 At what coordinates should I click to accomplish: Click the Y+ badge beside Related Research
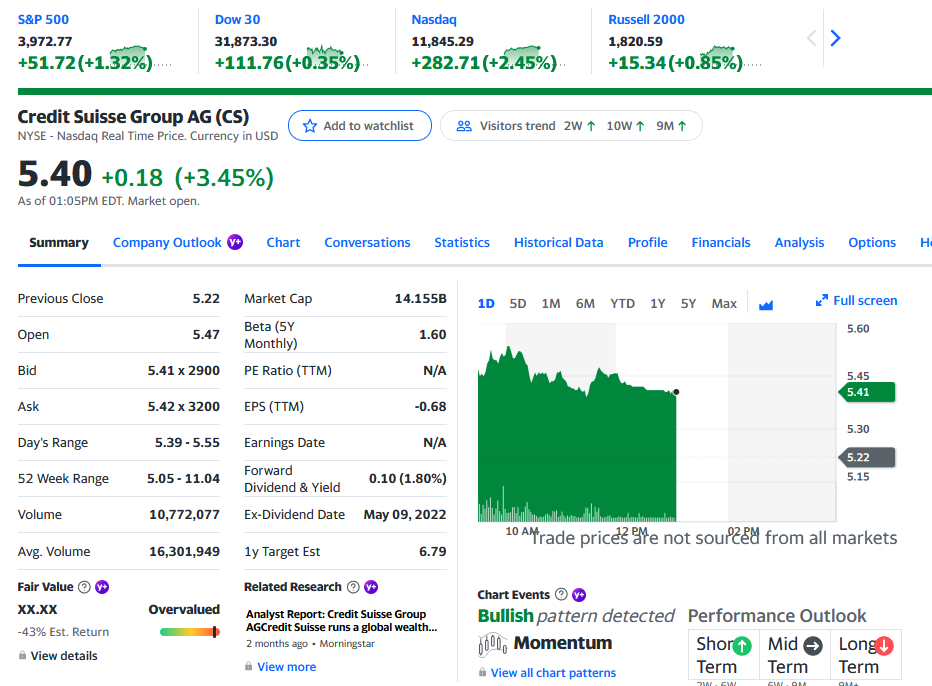pyautogui.click(x=371, y=587)
